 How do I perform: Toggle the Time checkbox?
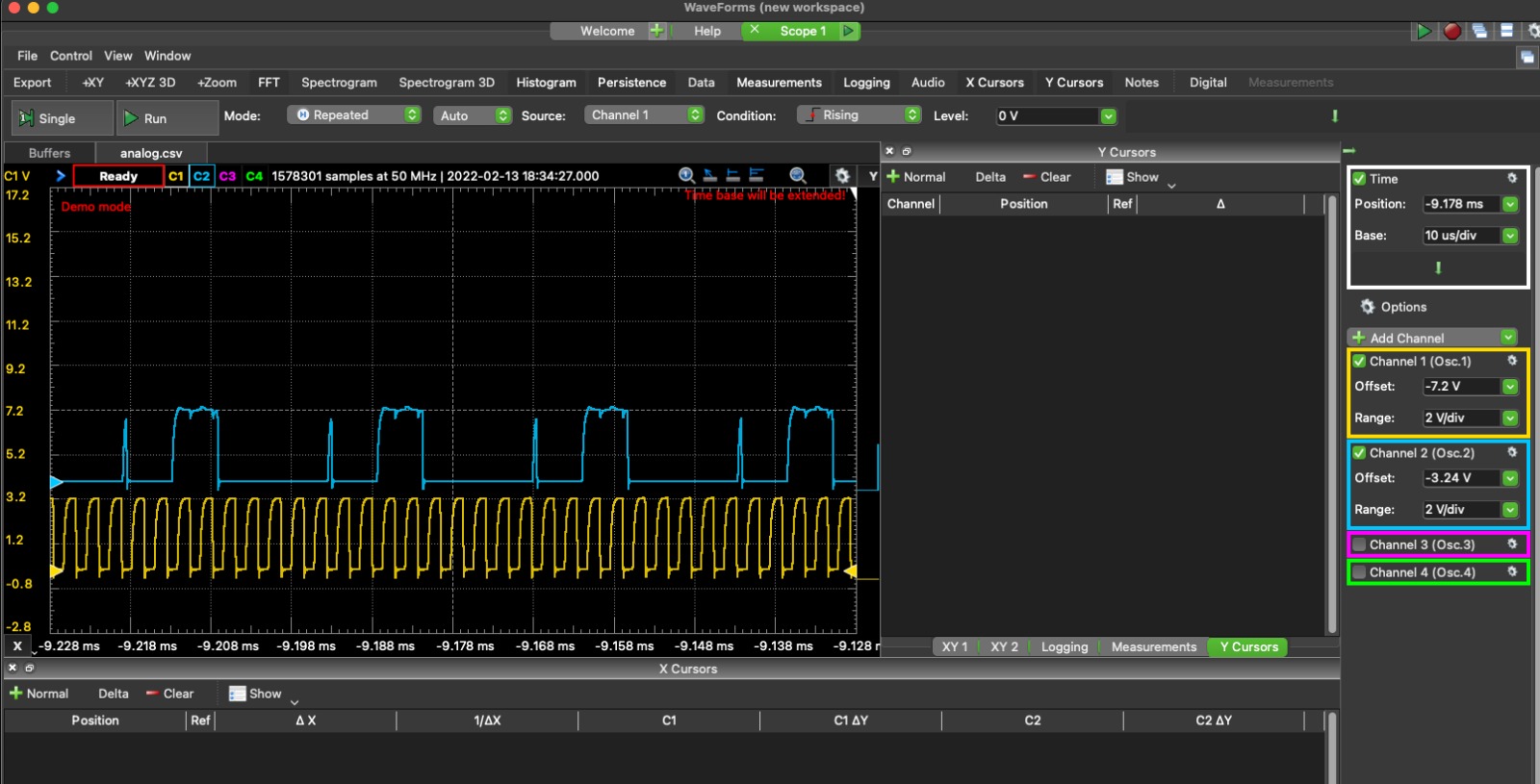(x=1359, y=179)
